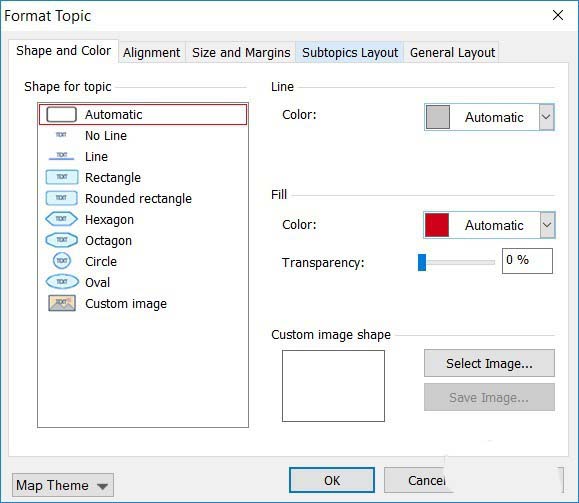Screen dimensions: 579x503
Task: Choose the Rounded rectangle shape icon
Action: point(61,198)
